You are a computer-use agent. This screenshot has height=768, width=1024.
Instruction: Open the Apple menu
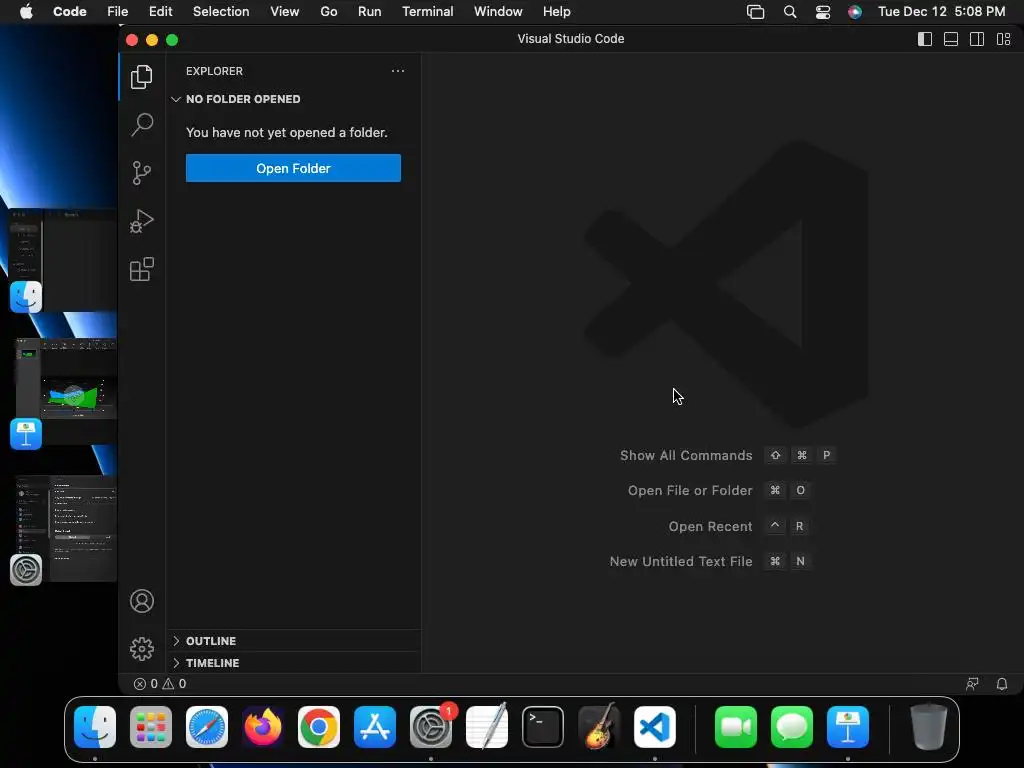tap(26, 12)
